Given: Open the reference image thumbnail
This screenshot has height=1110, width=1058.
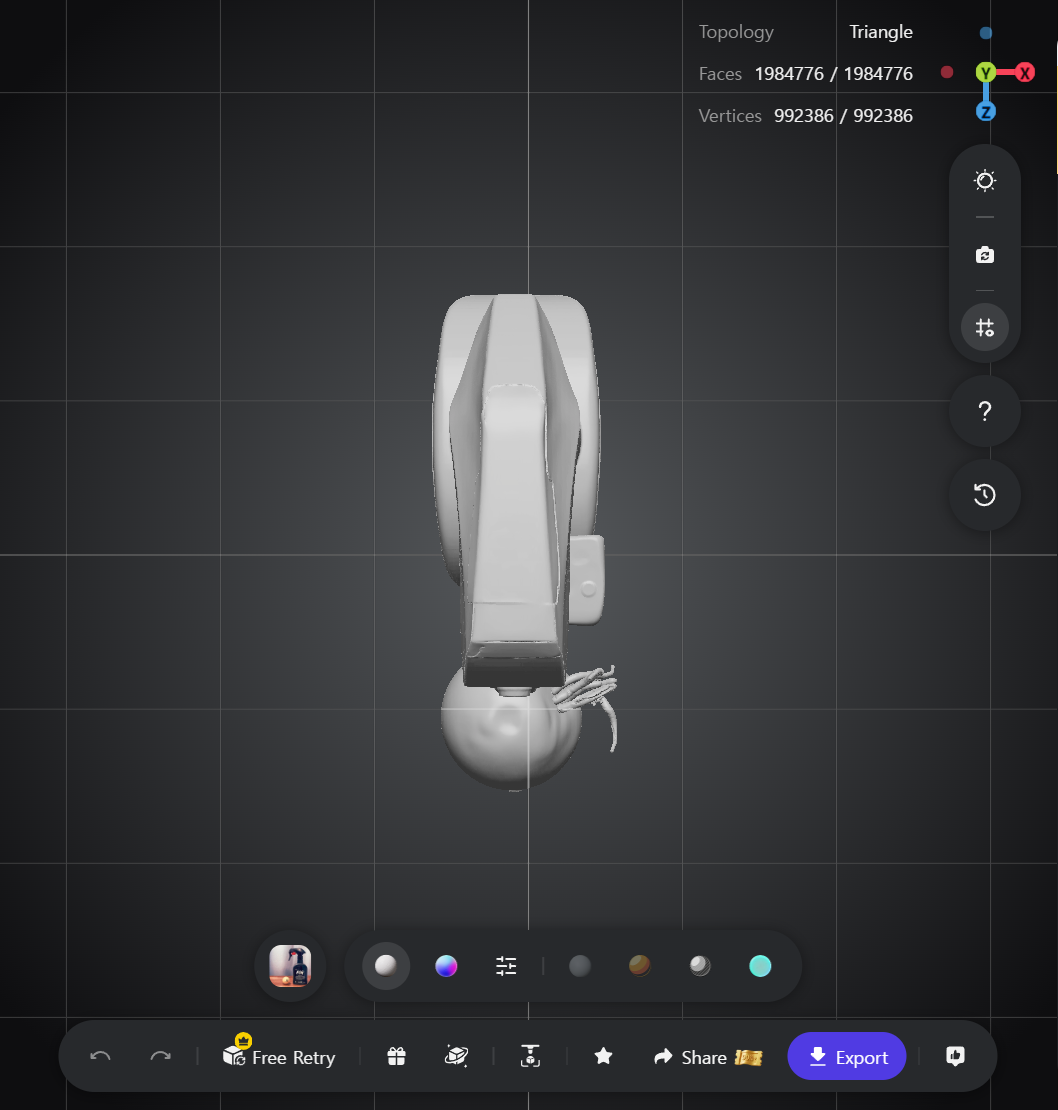Looking at the screenshot, I should 290,966.
